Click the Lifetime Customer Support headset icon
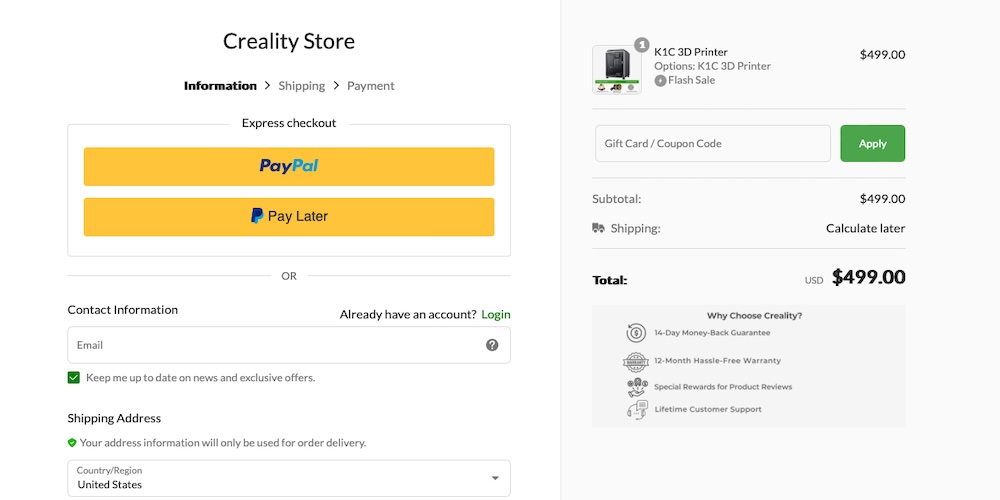This screenshot has height=500, width=1000. coord(636,409)
